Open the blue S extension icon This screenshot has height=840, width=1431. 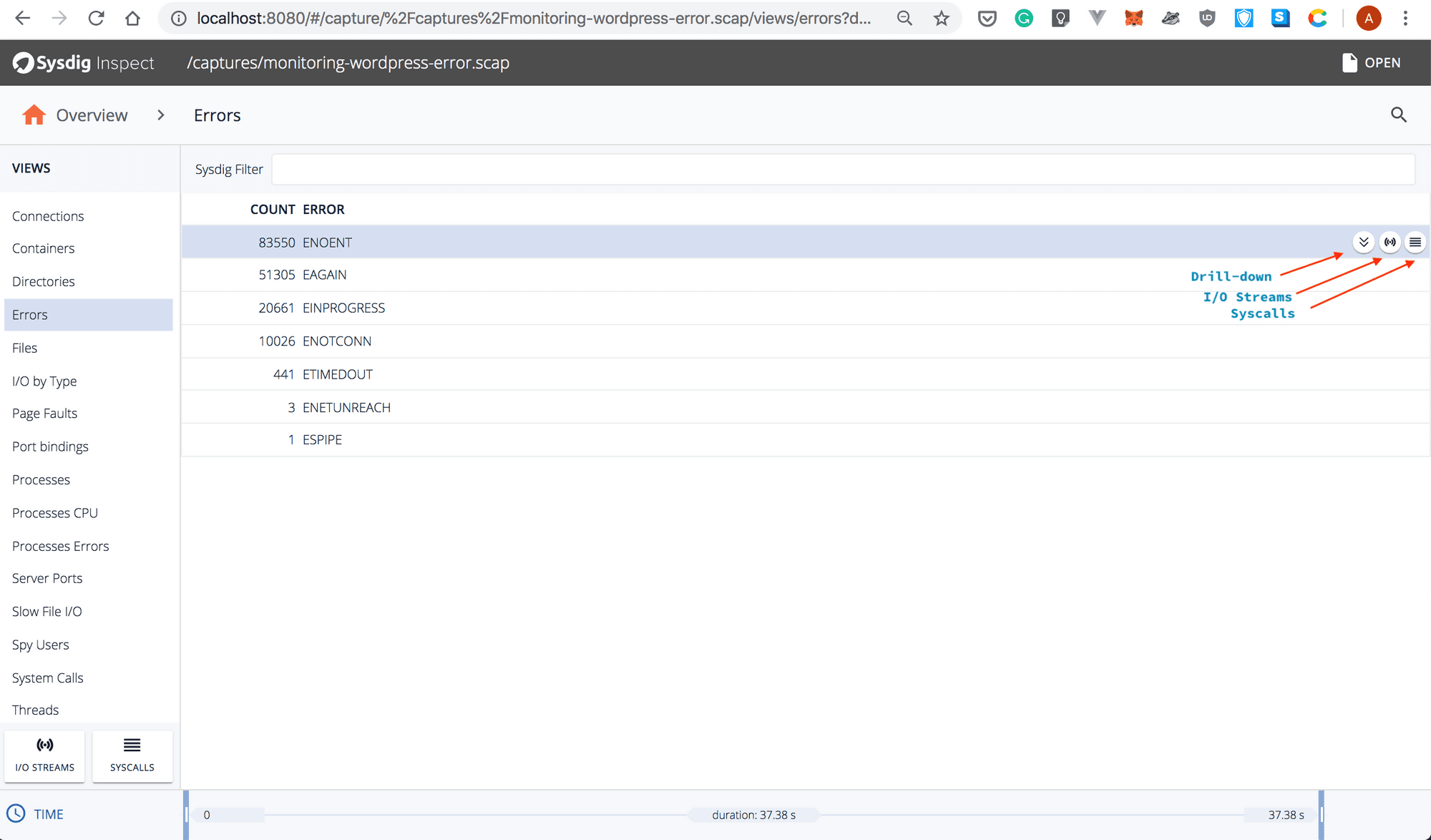1280,19
